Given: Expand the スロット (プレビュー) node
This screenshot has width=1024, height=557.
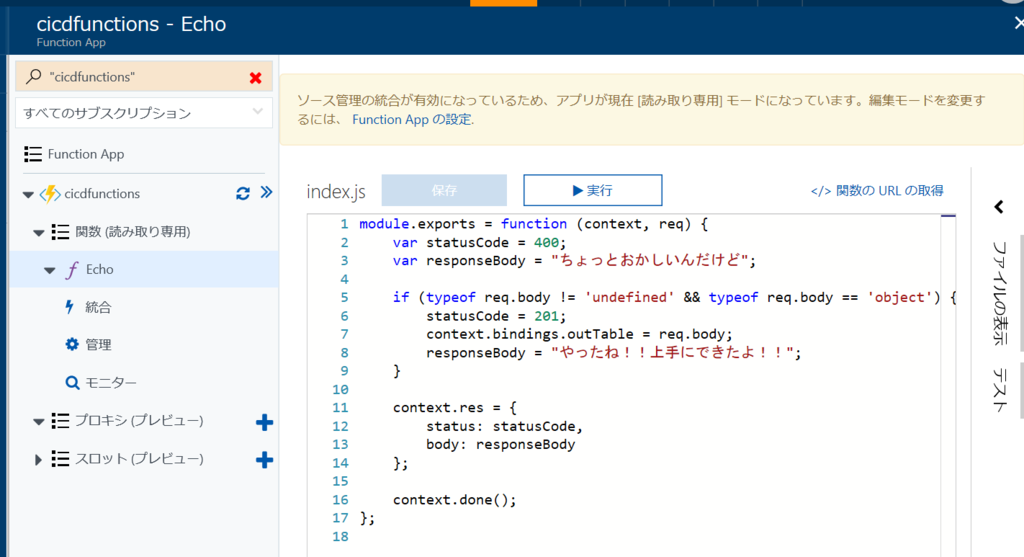Looking at the screenshot, I should pyautogui.click(x=38, y=460).
